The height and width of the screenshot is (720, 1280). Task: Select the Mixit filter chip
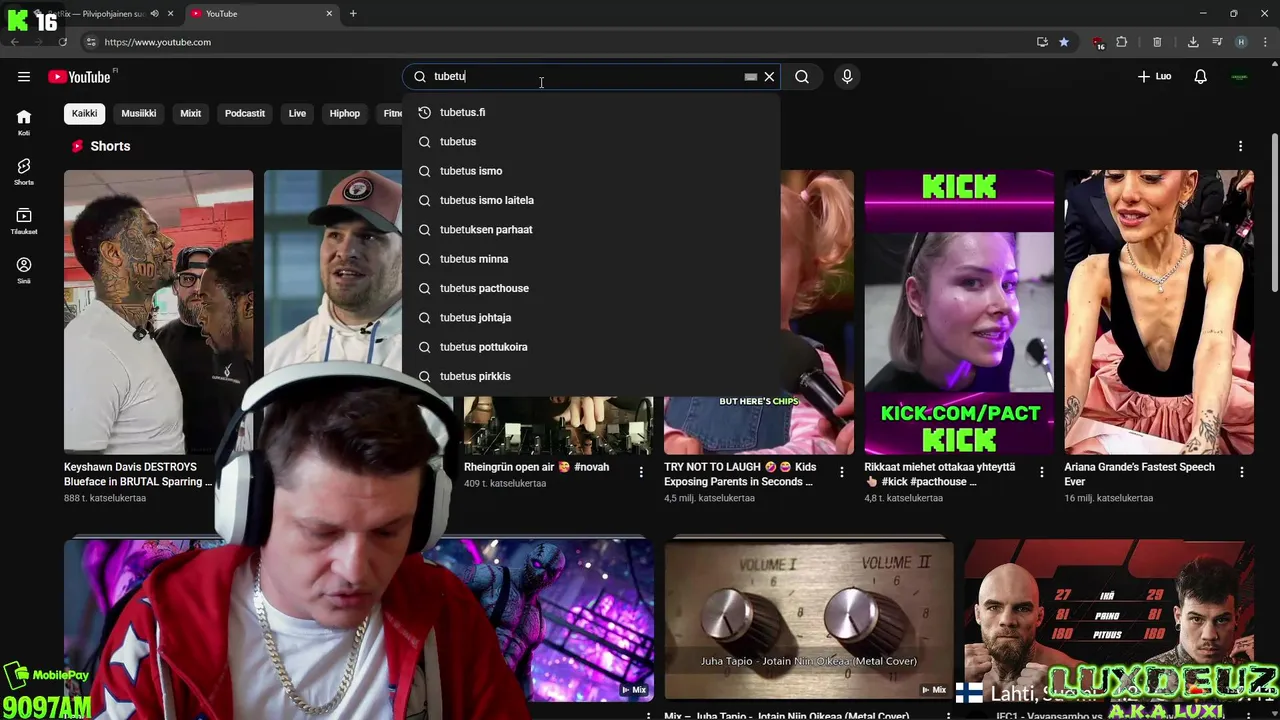pos(191,113)
